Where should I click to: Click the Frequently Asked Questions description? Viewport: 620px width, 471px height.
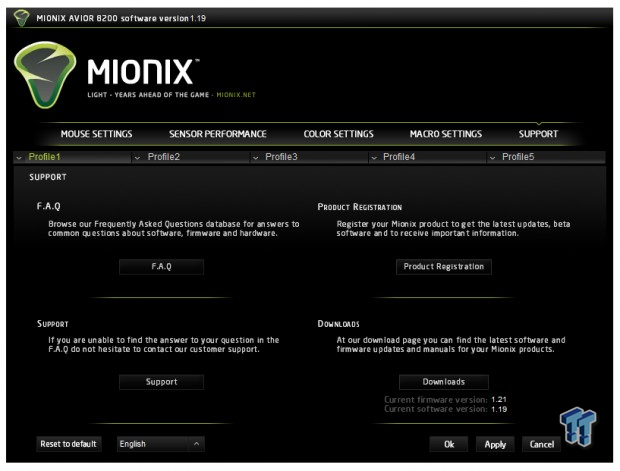coord(174,229)
